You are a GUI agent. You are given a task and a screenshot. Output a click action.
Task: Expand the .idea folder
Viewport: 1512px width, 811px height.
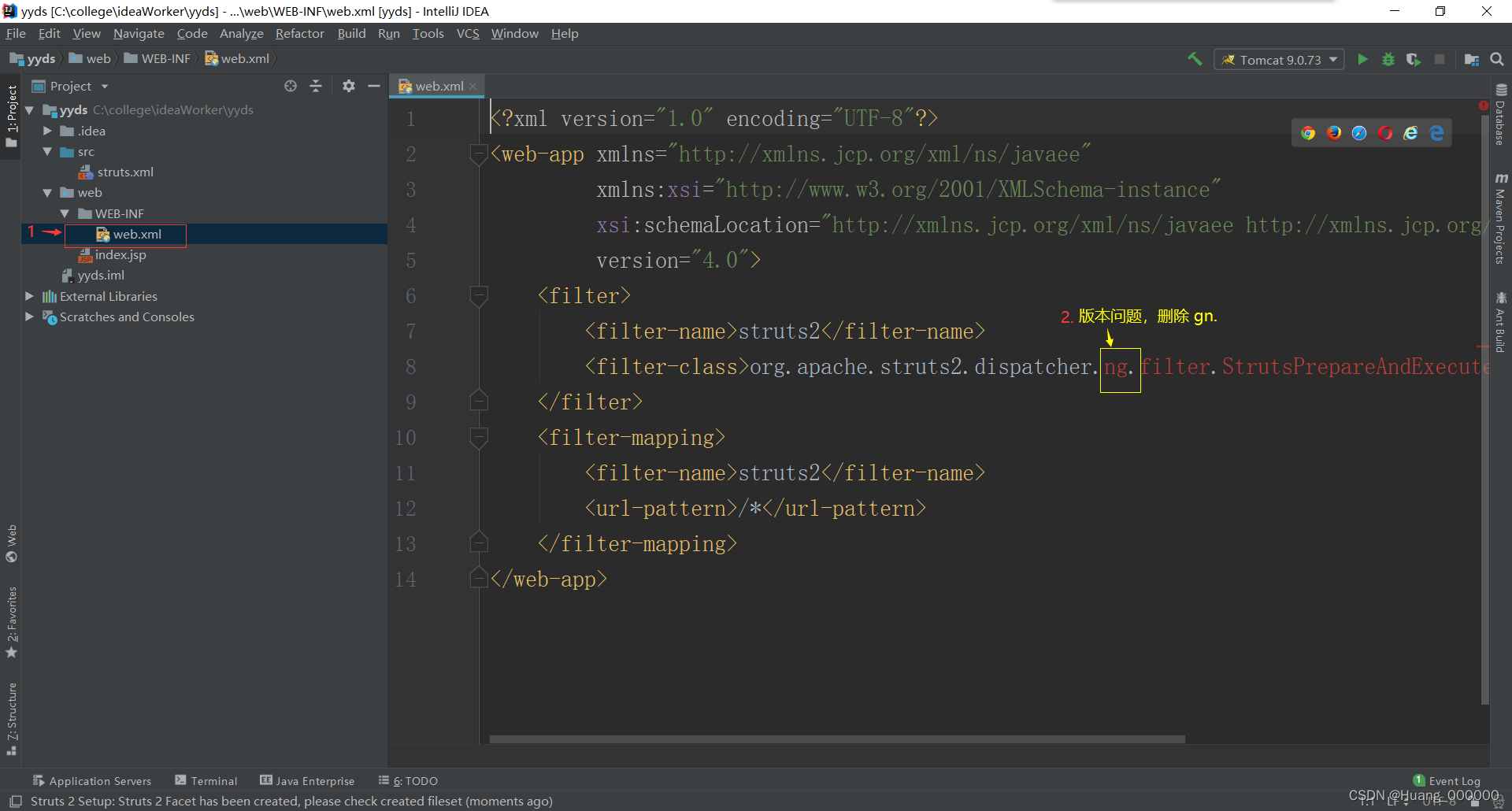pos(47,131)
